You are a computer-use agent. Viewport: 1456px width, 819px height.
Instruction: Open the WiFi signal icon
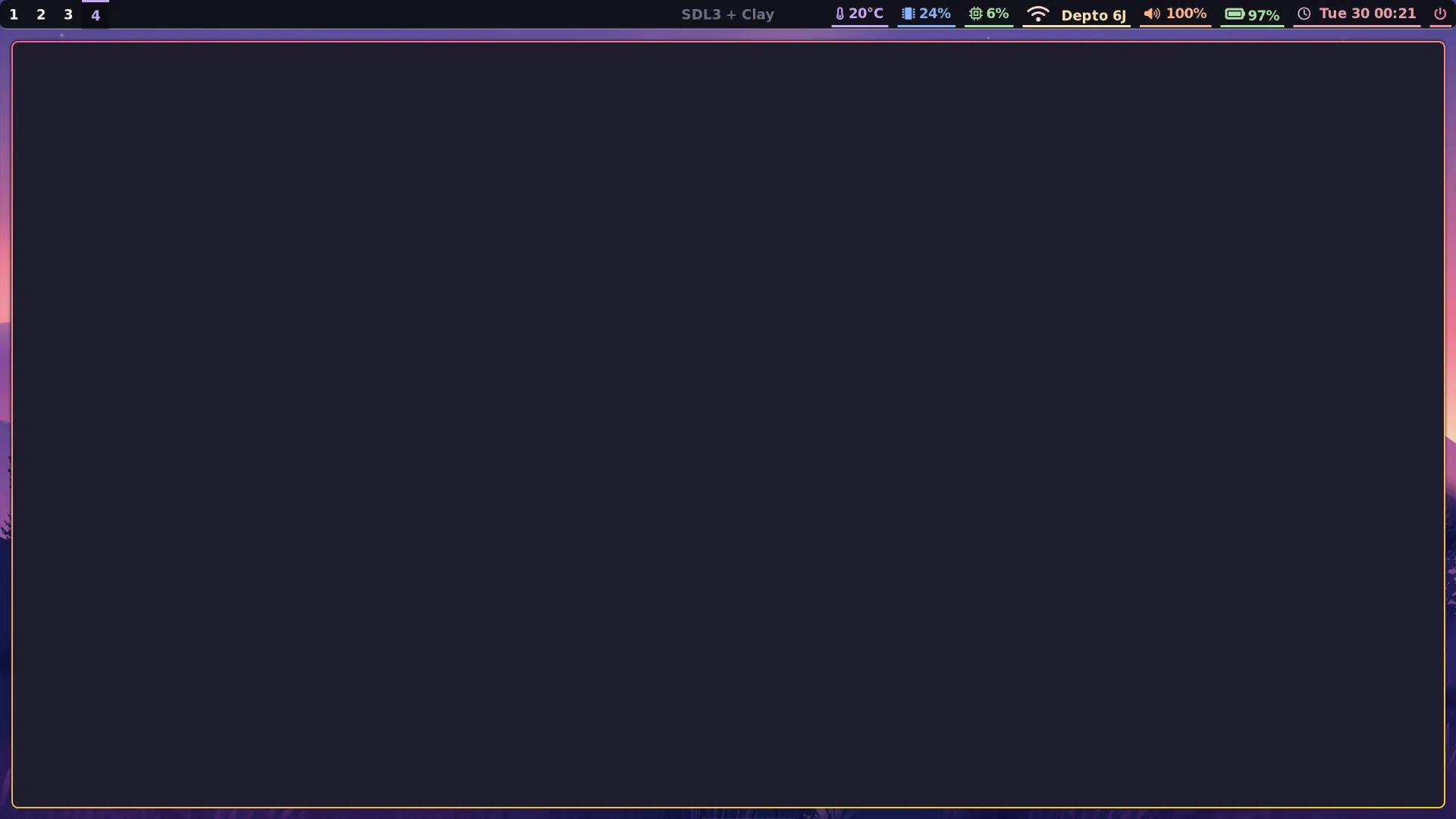click(1038, 14)
